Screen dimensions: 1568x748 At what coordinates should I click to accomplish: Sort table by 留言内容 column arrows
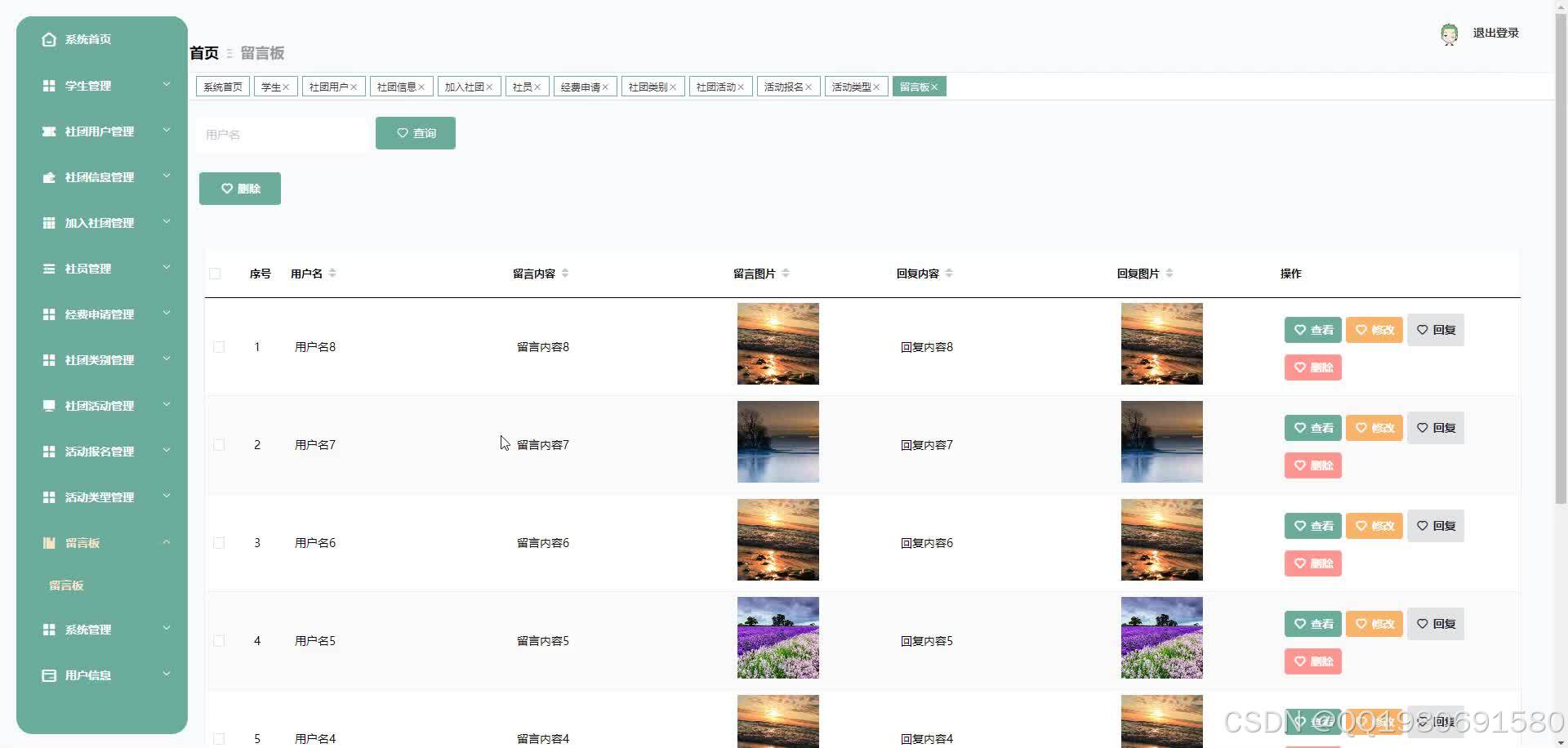coord(565,274)
